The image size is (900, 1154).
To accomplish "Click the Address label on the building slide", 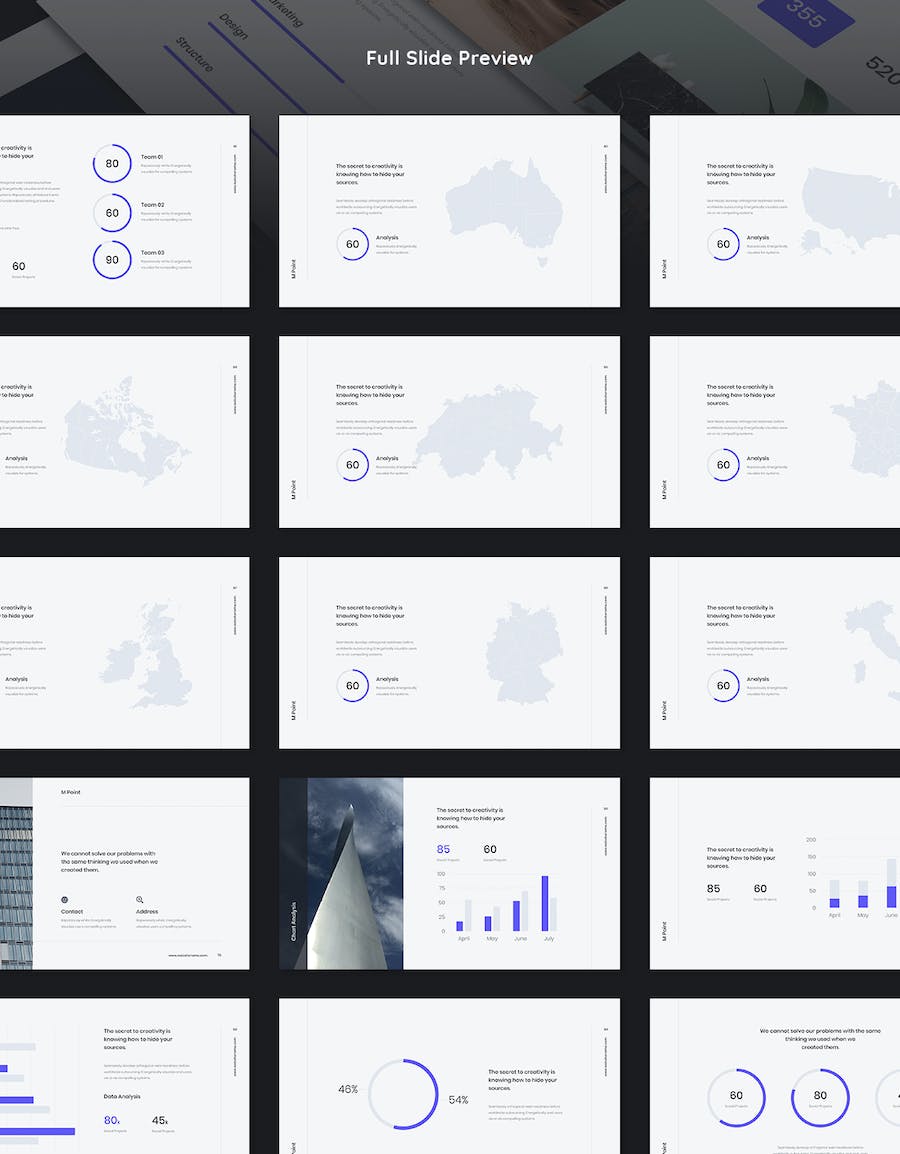I will (x=147, y=912).
